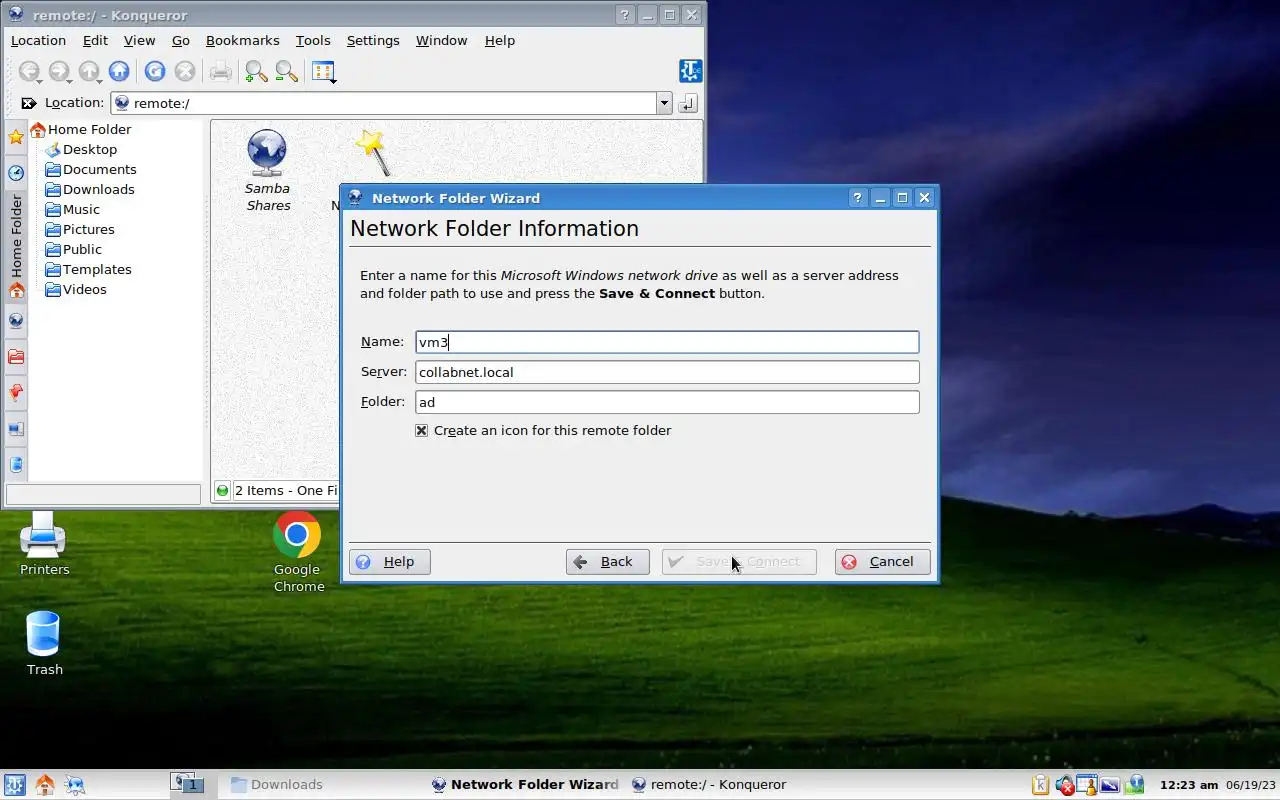Select Downloads in the folder tree
Screen dimensions: 1280x800
90,189
